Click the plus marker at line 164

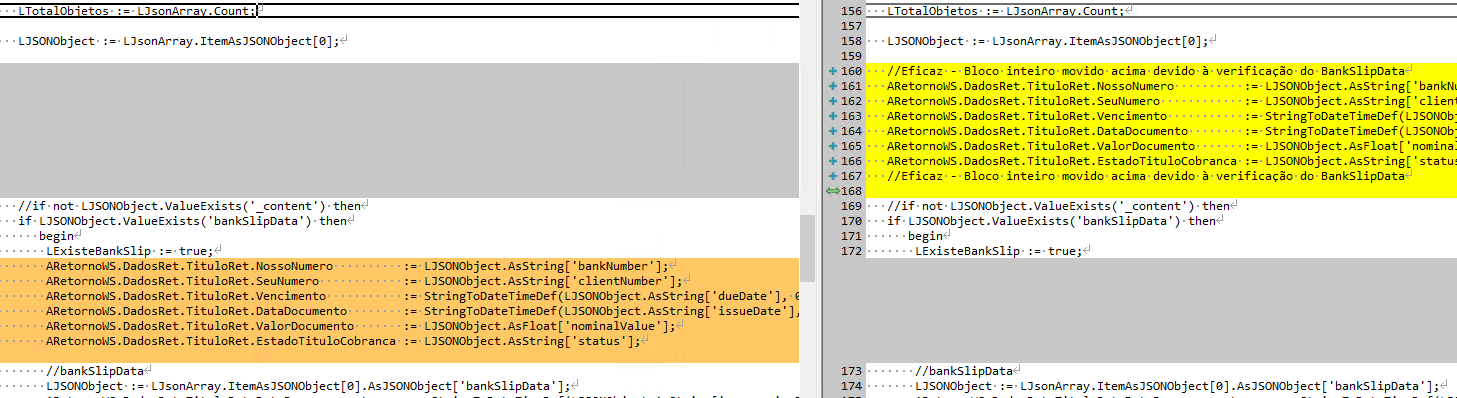pyautogui.click(x=832, y=131)
